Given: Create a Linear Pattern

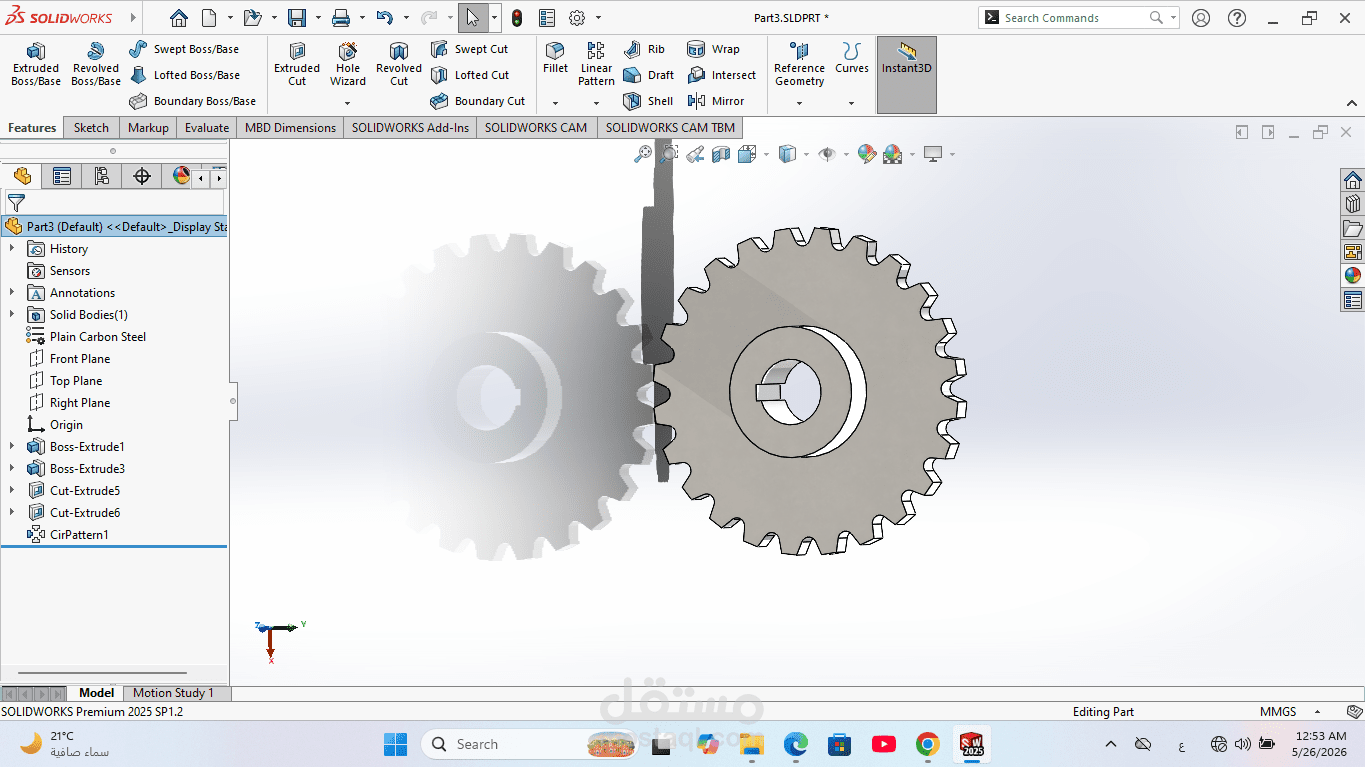Looking at the screenshot, I should click(596, 64).
